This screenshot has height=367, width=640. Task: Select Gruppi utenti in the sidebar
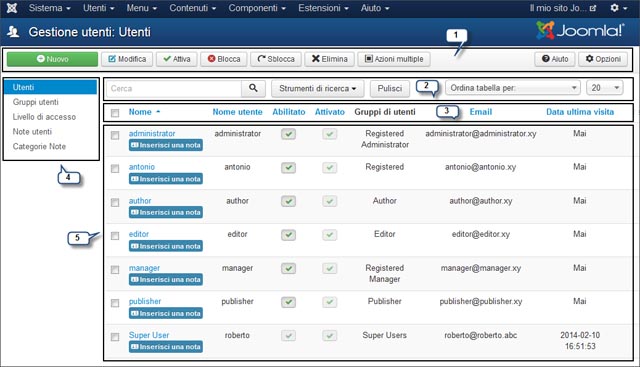click(36, 102)
